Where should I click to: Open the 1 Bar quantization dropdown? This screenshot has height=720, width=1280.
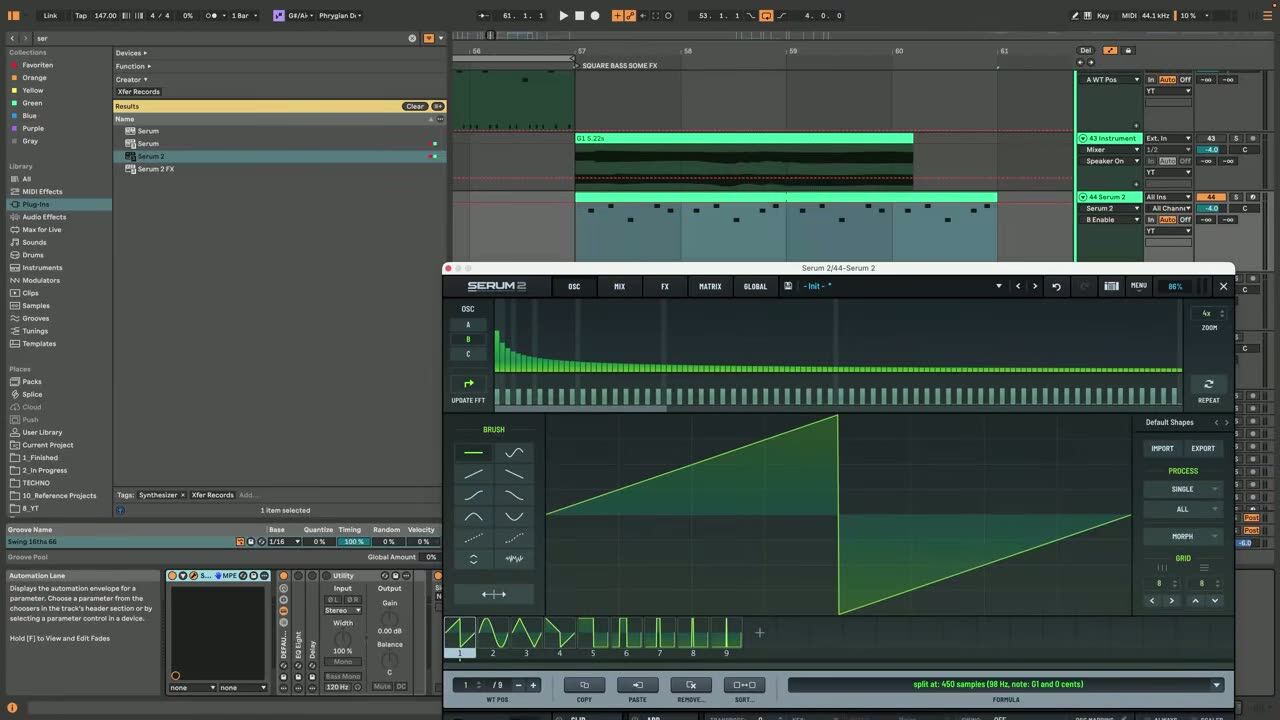(244, 16)
